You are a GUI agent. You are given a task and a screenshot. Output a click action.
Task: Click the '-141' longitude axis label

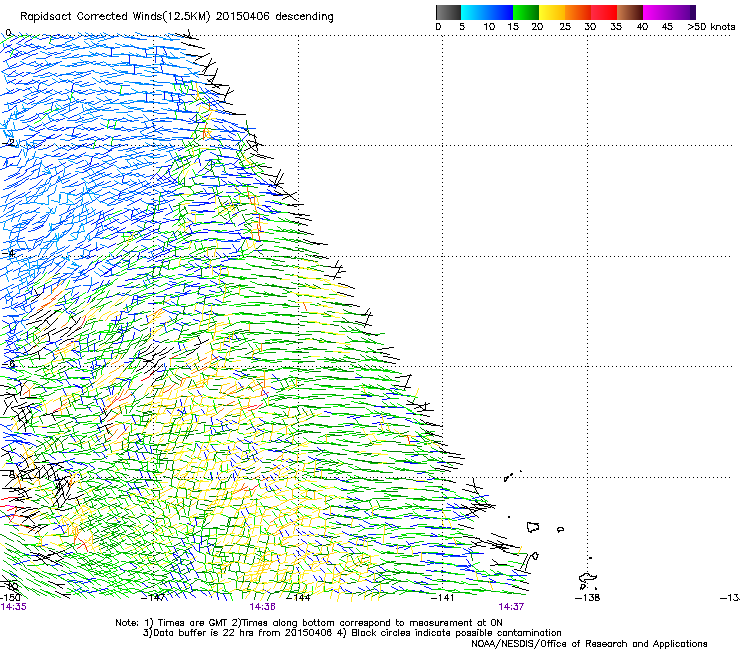pos(442,598)
